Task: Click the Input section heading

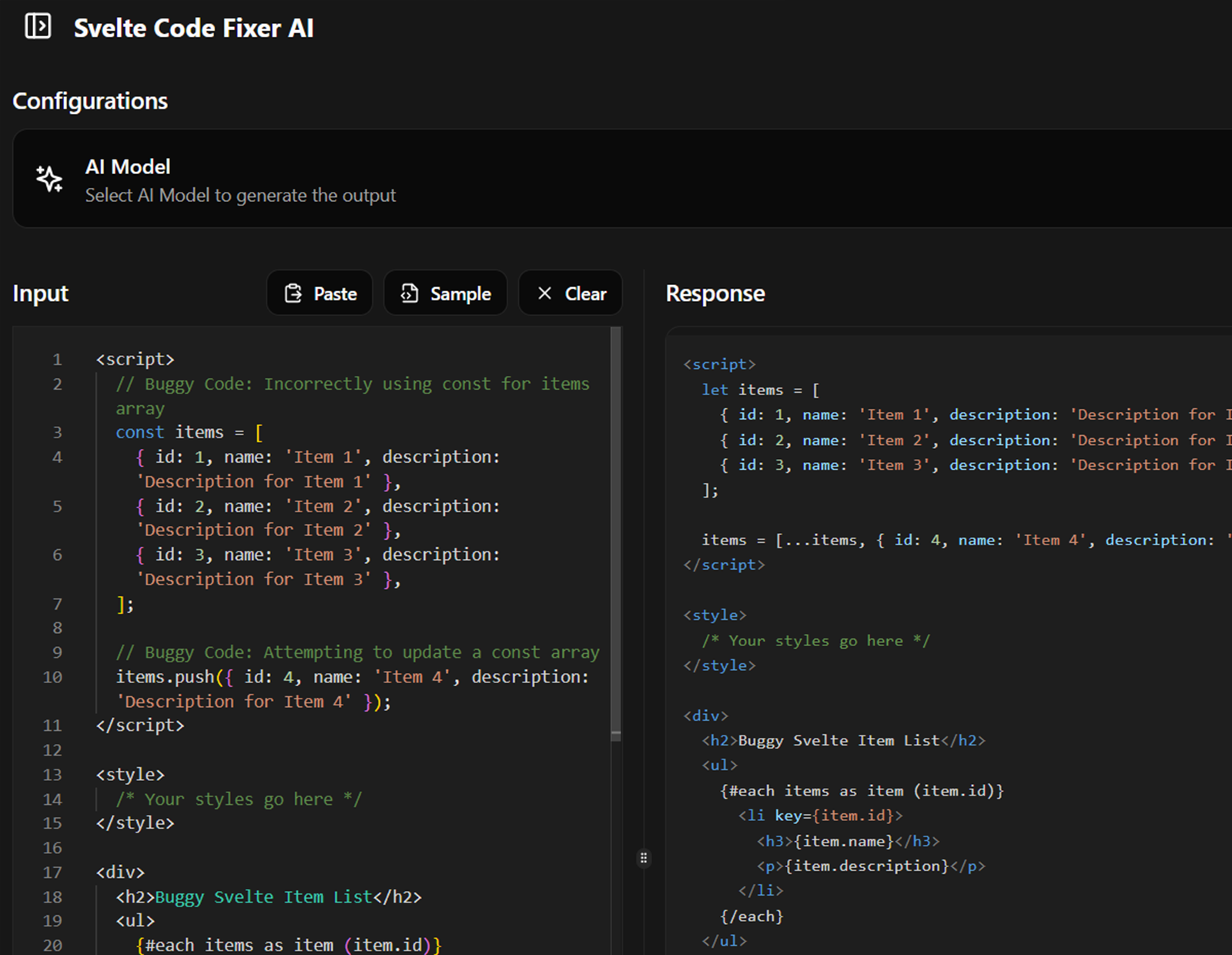Action: tap(40, 293)
